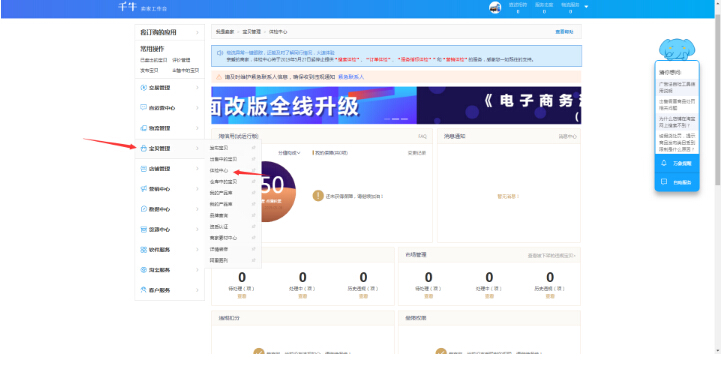Expand 我订购的应用 chevron
The width and height of the screenshot is (723, 367).
click(x=197, y=32)
